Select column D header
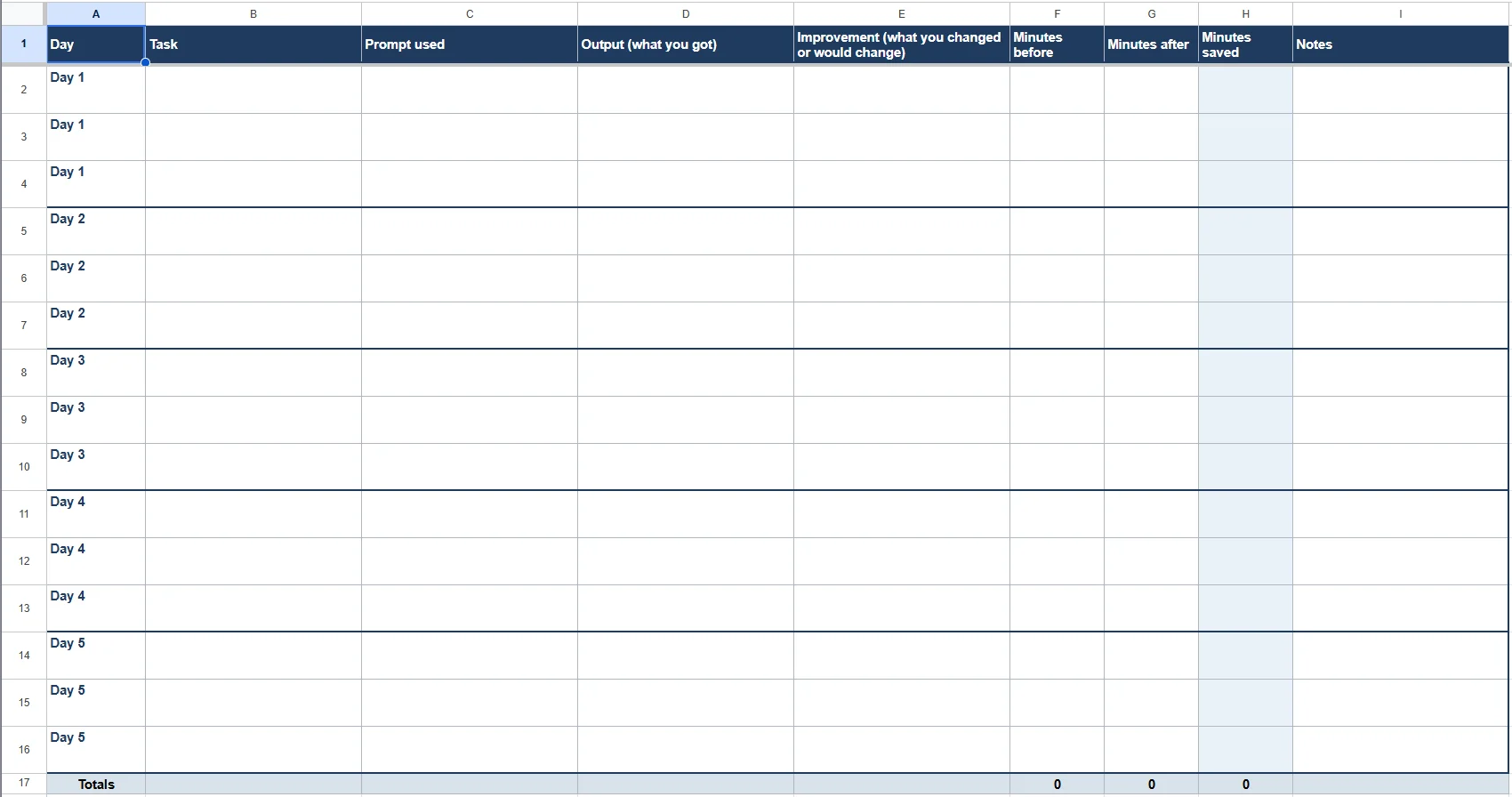Viewport: 1512px width, 797px height. [x=686, y=13]
